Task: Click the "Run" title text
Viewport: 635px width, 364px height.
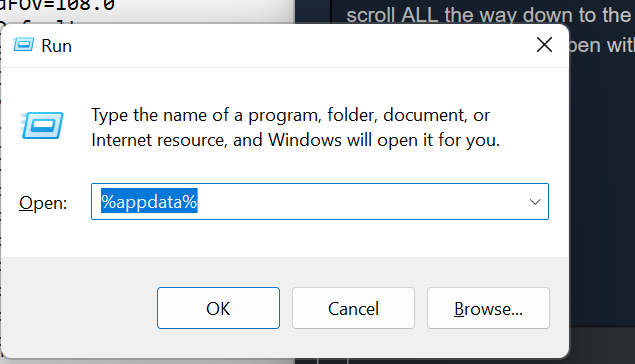Action: (56, 46)
